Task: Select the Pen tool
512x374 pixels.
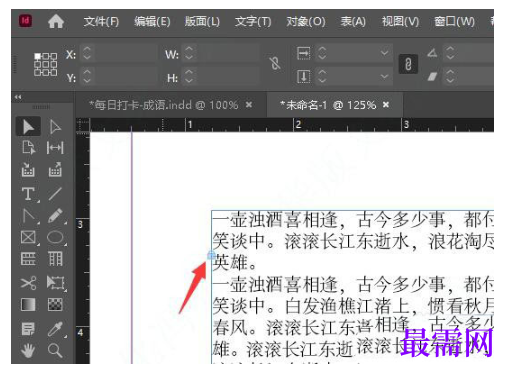Action: [x=29, y=216]
